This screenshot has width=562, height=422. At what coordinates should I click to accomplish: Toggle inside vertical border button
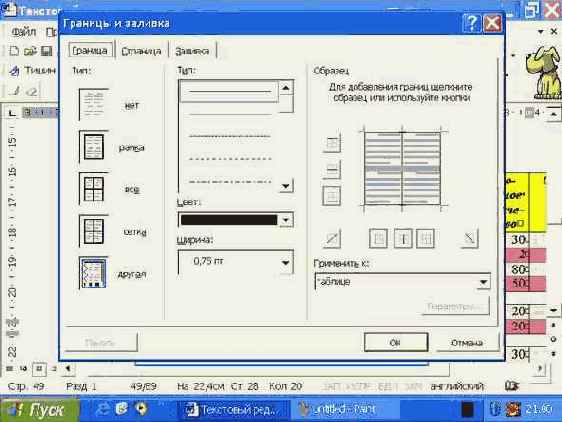(x=403, y=238)
